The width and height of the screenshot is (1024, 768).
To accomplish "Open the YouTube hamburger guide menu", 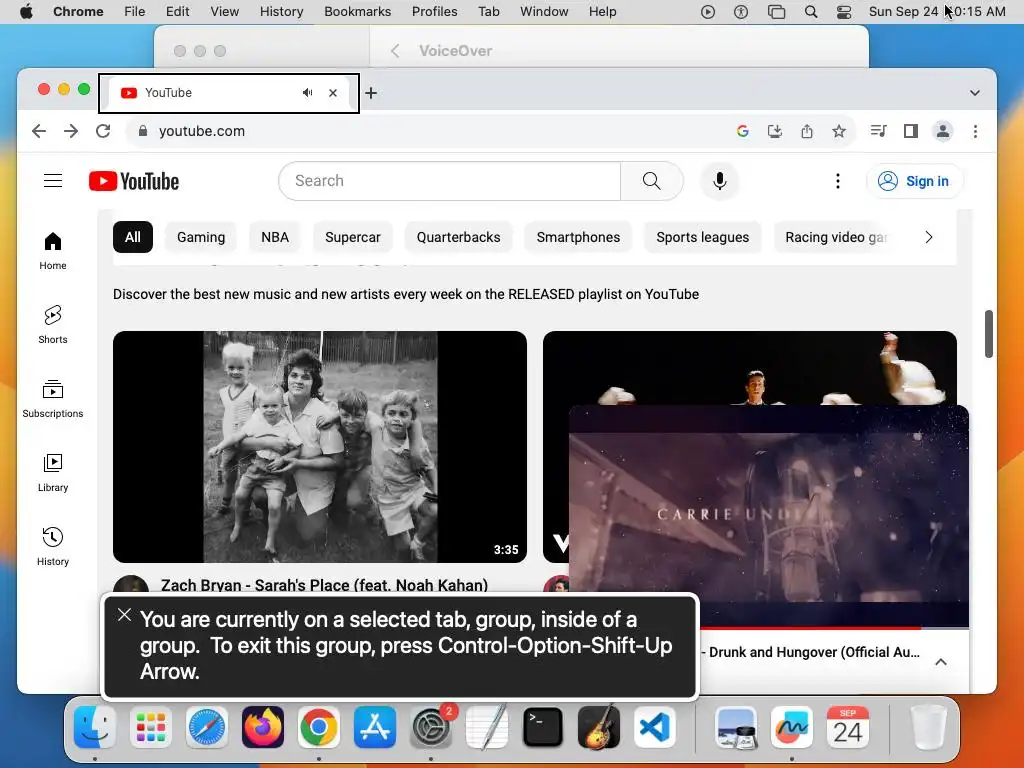I will tap(53, 181).
